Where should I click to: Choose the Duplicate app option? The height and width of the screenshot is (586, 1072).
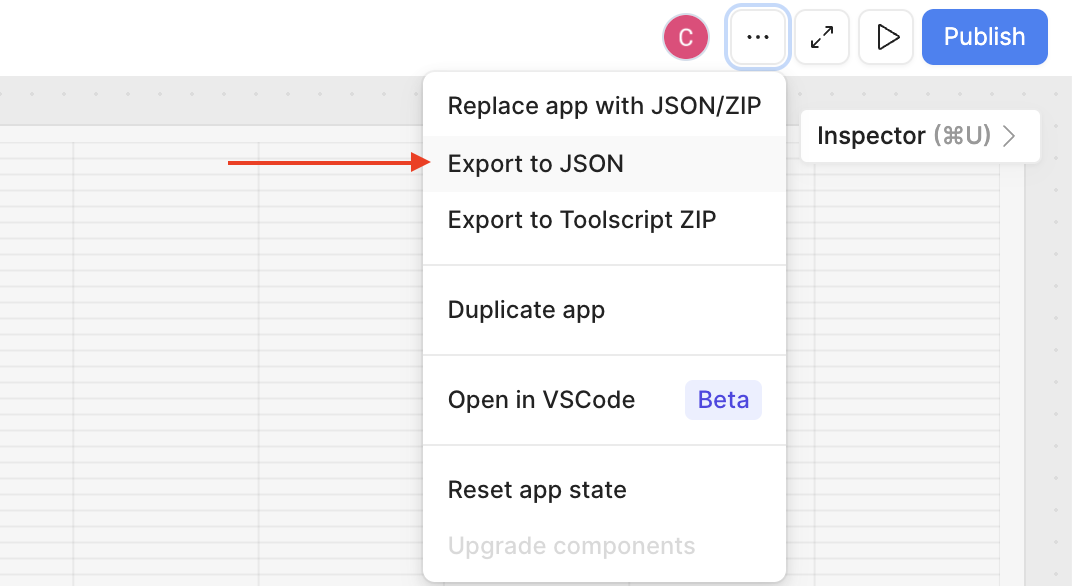coord(526,310)
